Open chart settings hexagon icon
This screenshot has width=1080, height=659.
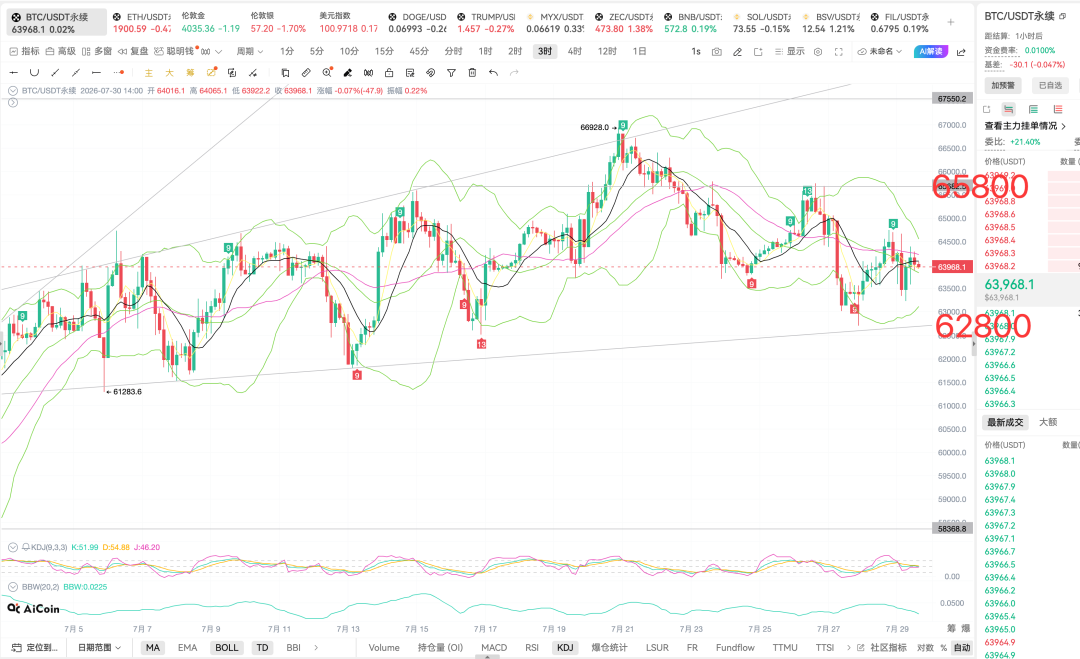818,52
